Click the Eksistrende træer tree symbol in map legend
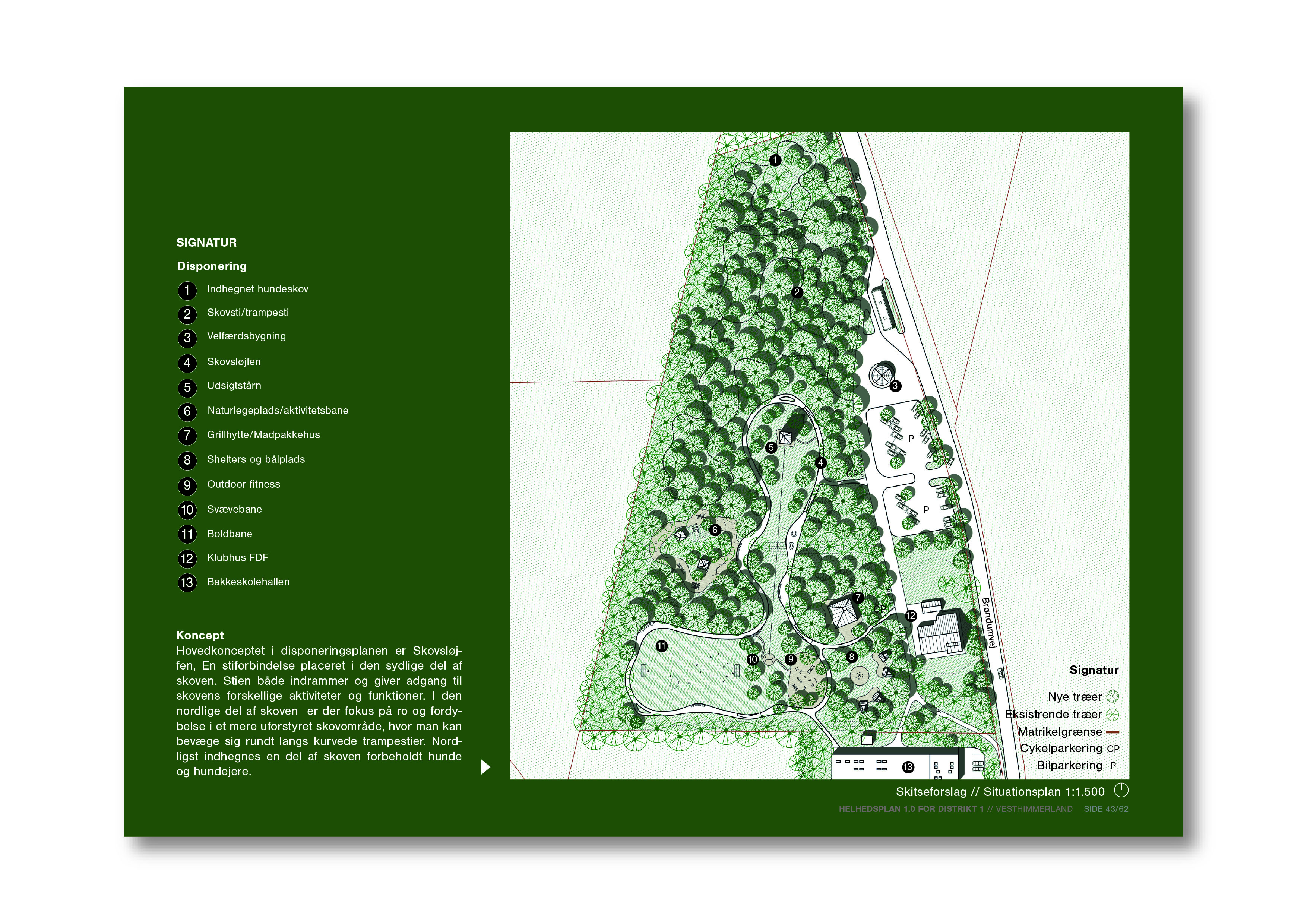1307x924 pixels. (1112, 715)
